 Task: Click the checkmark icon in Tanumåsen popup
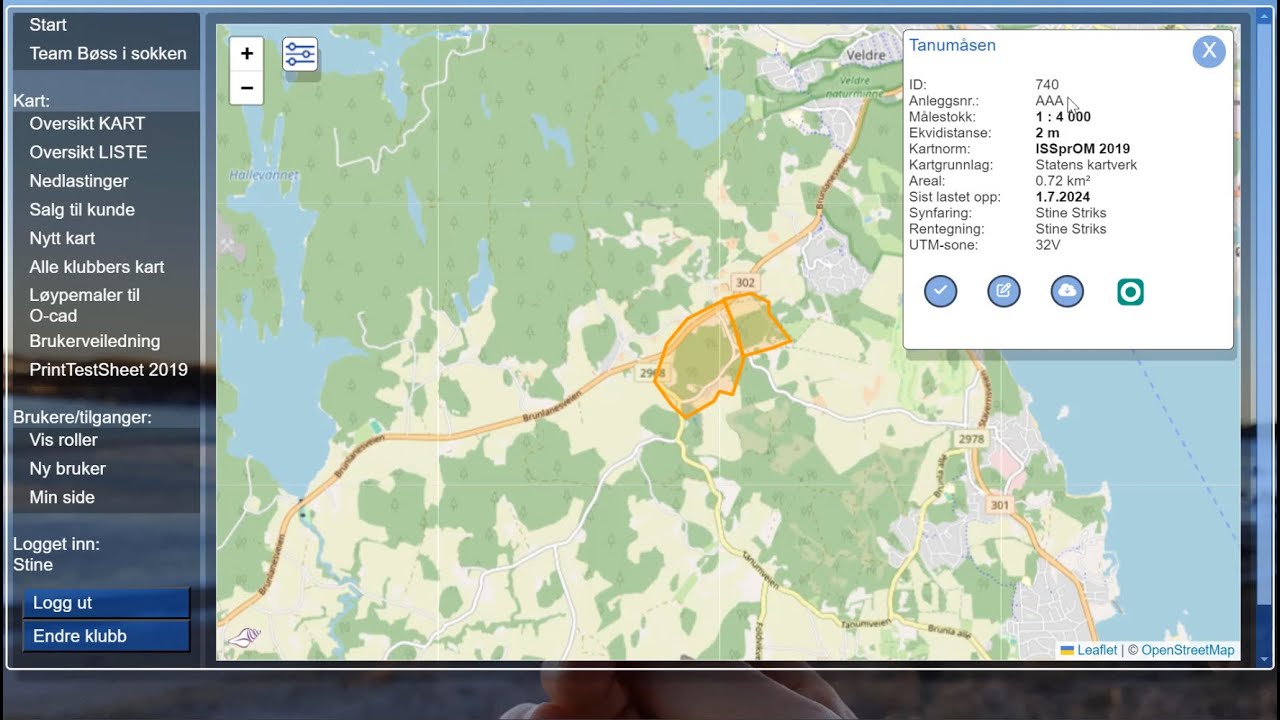coord(941,291)
